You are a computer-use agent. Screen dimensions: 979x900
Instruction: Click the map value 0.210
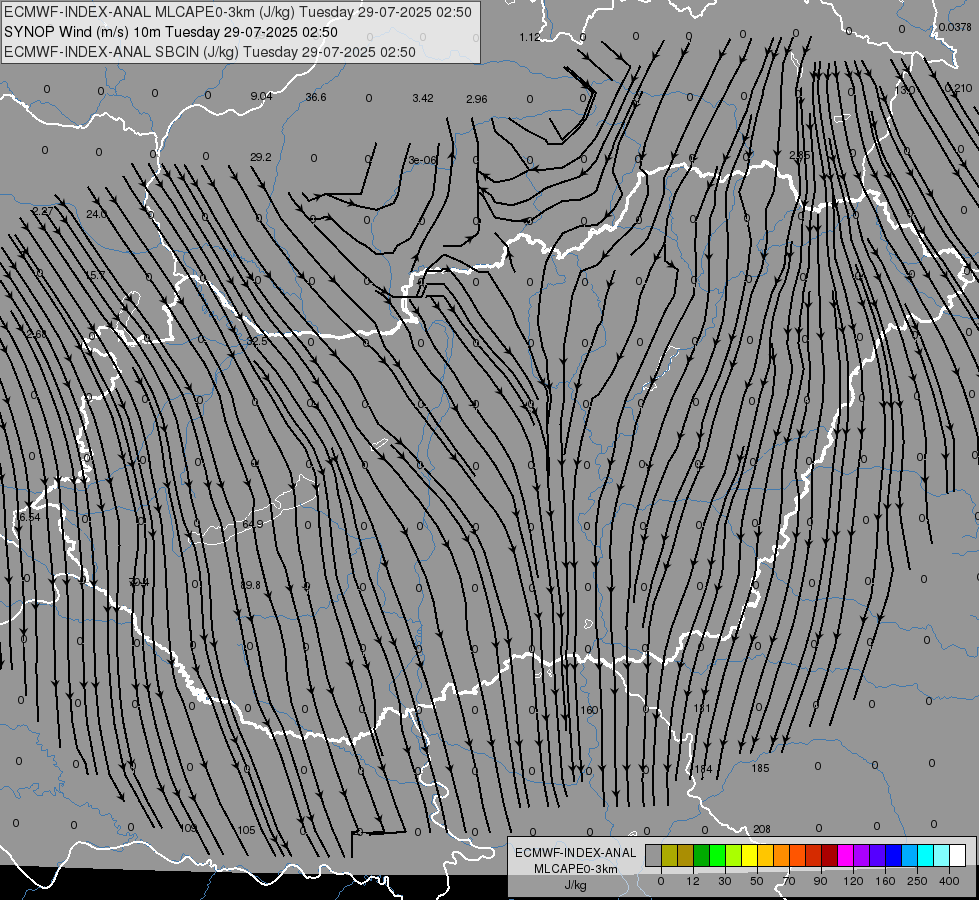click(x=958, y=88)
